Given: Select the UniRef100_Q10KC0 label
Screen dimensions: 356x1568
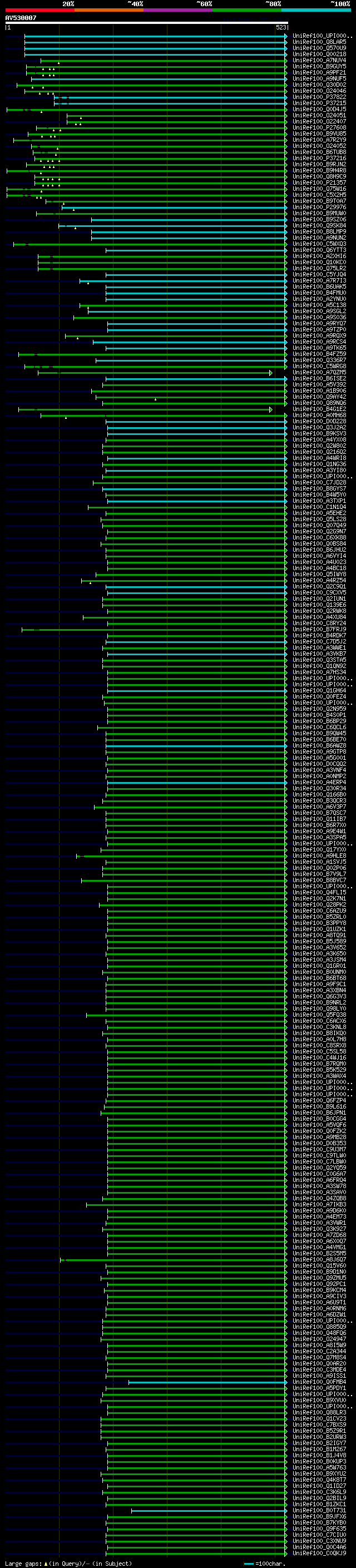Looking at the screenshot, I should (x=319, y=262).
